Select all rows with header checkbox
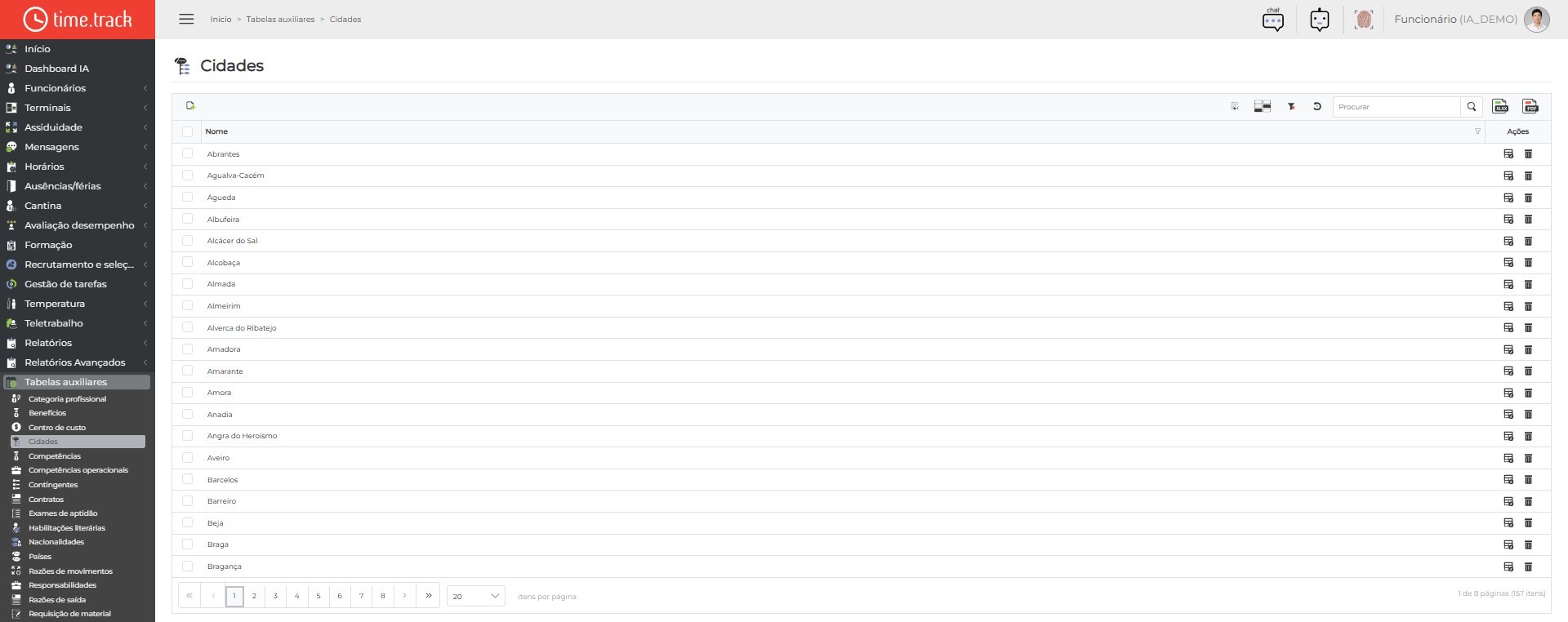This screenshot has height=622, width=1568. click(188, 131)
